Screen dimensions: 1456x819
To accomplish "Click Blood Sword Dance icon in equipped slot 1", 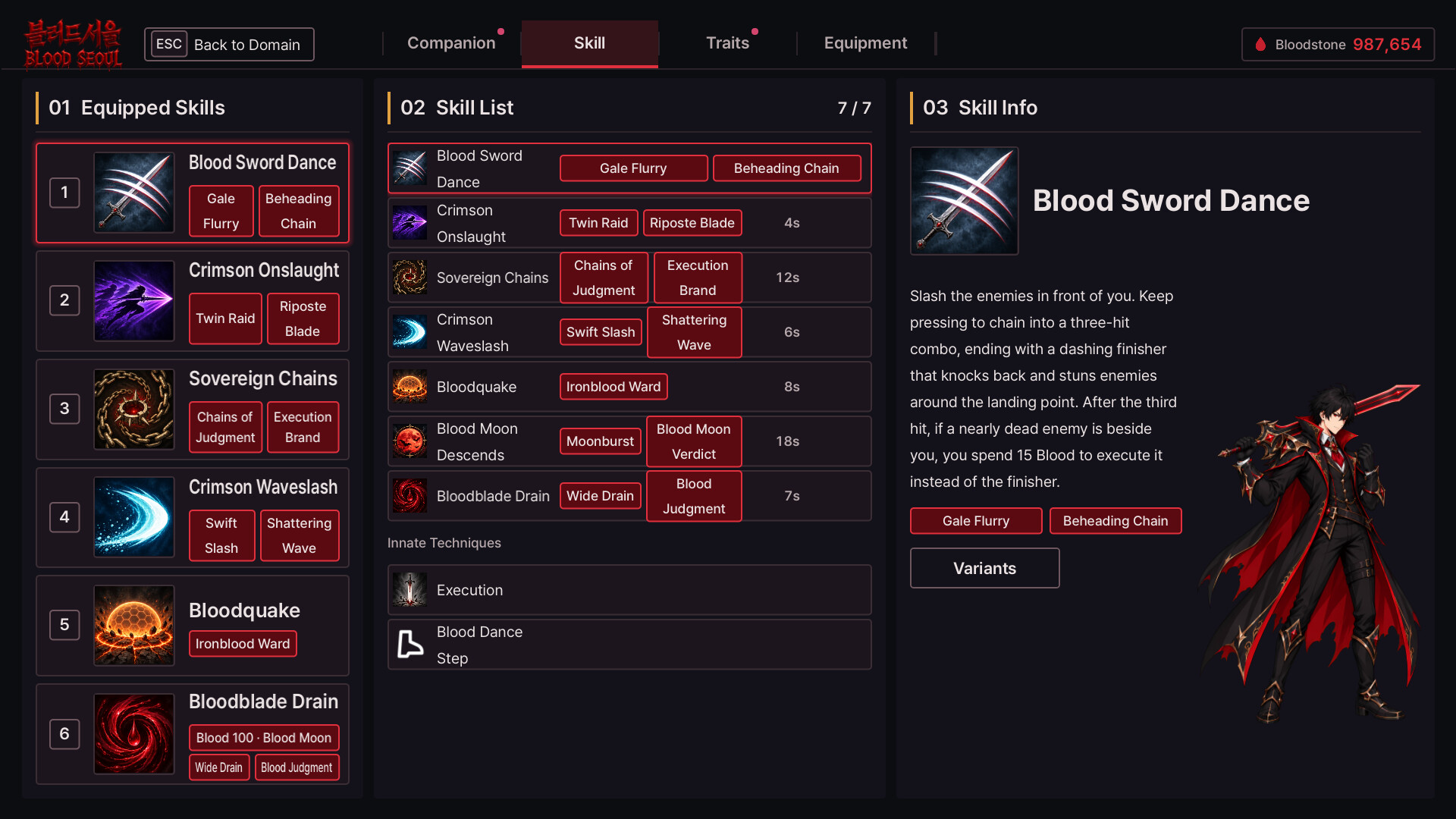I will (134, 193).
